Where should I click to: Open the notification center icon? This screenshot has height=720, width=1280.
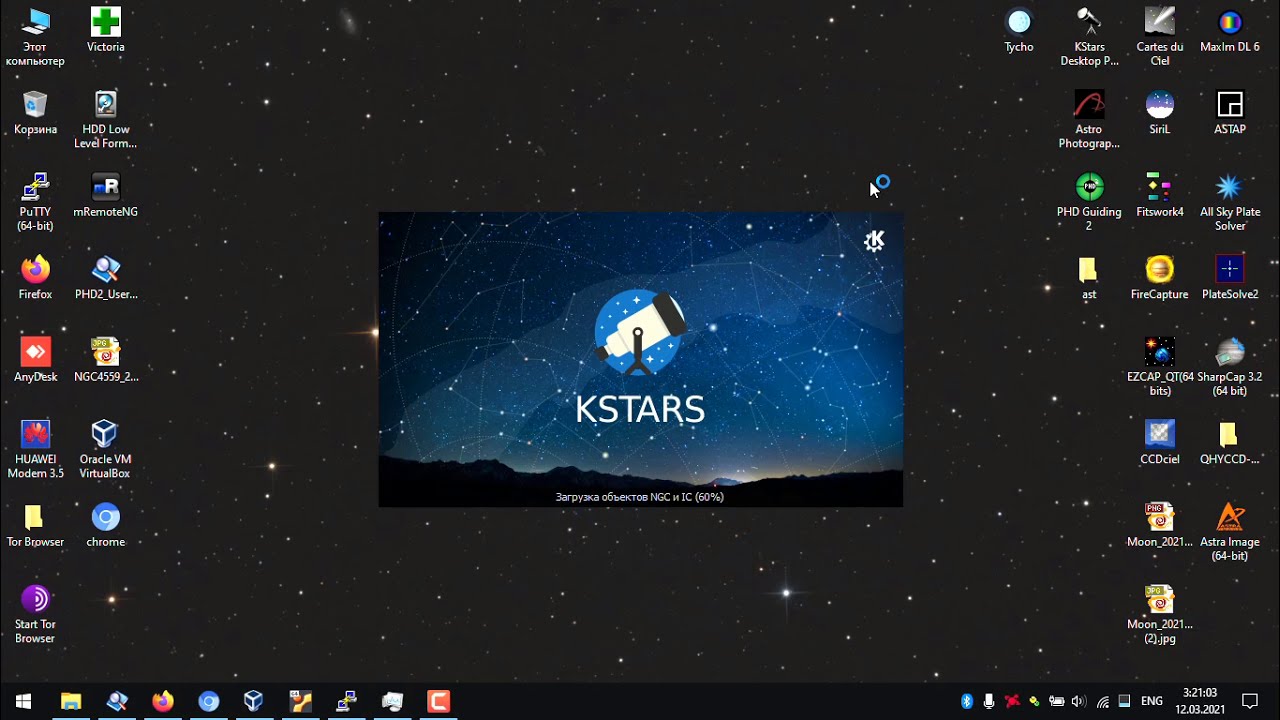(x=1250, y=701)
